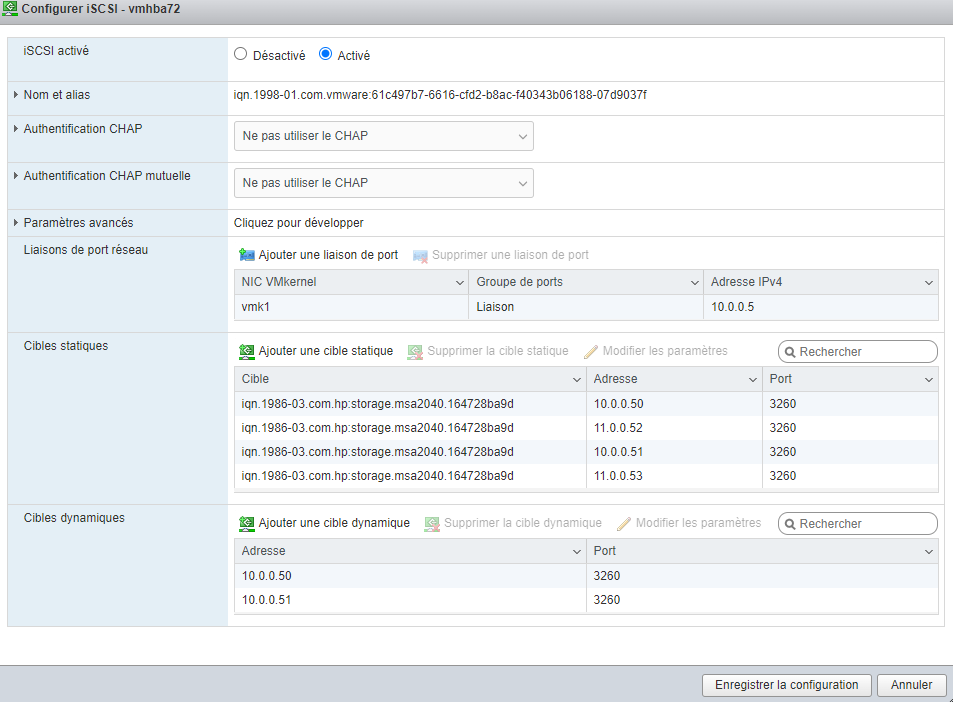This screenshot has height=702, width=953.
Task: Open Groupe de ports column menu arrow
Action: (695, 283)
